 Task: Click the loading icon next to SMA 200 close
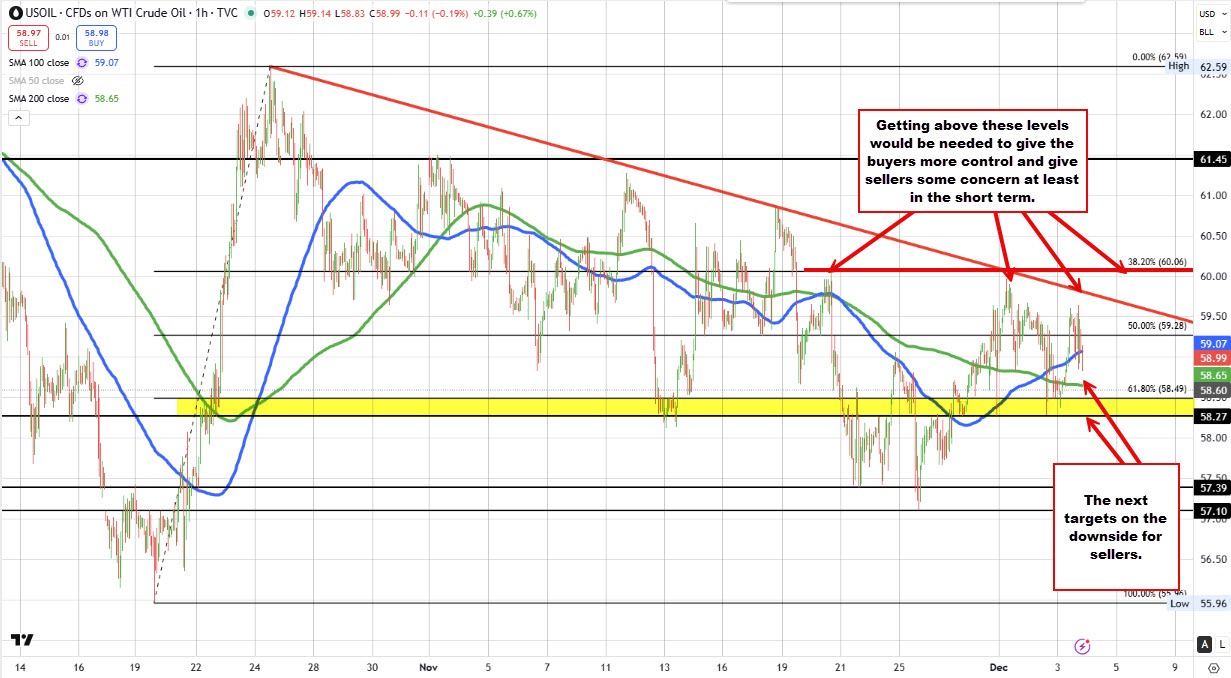(x=81, y=98)
